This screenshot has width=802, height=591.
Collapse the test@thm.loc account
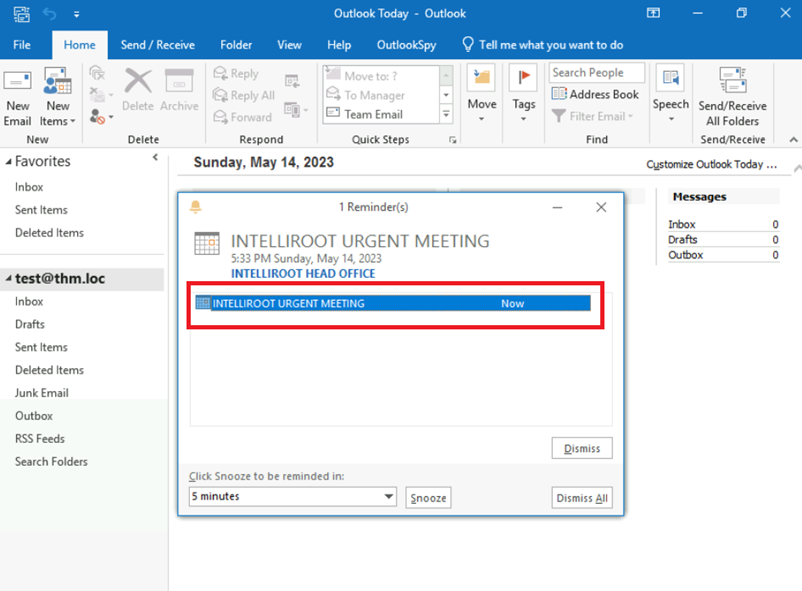pyautogui.click(x=8, y=278)
